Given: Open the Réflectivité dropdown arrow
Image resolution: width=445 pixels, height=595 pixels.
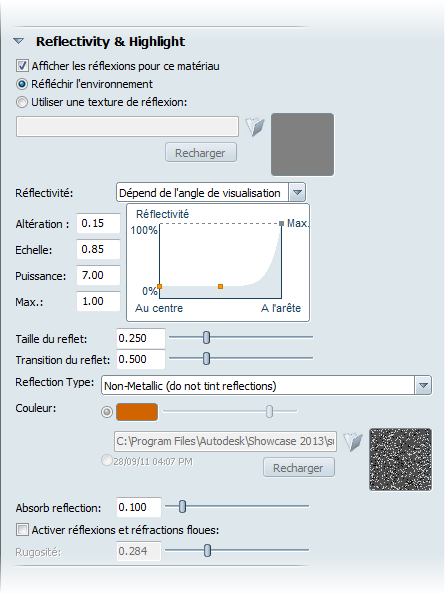Looking at the screenshot, I should 297,193.
